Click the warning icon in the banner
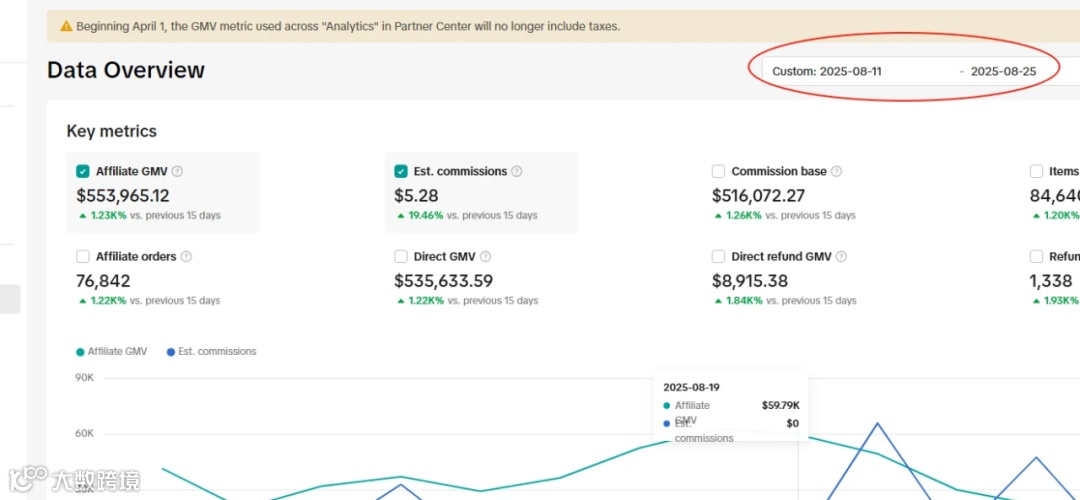The height and width of the screenshot is (500, 1080). pos(66,26)
